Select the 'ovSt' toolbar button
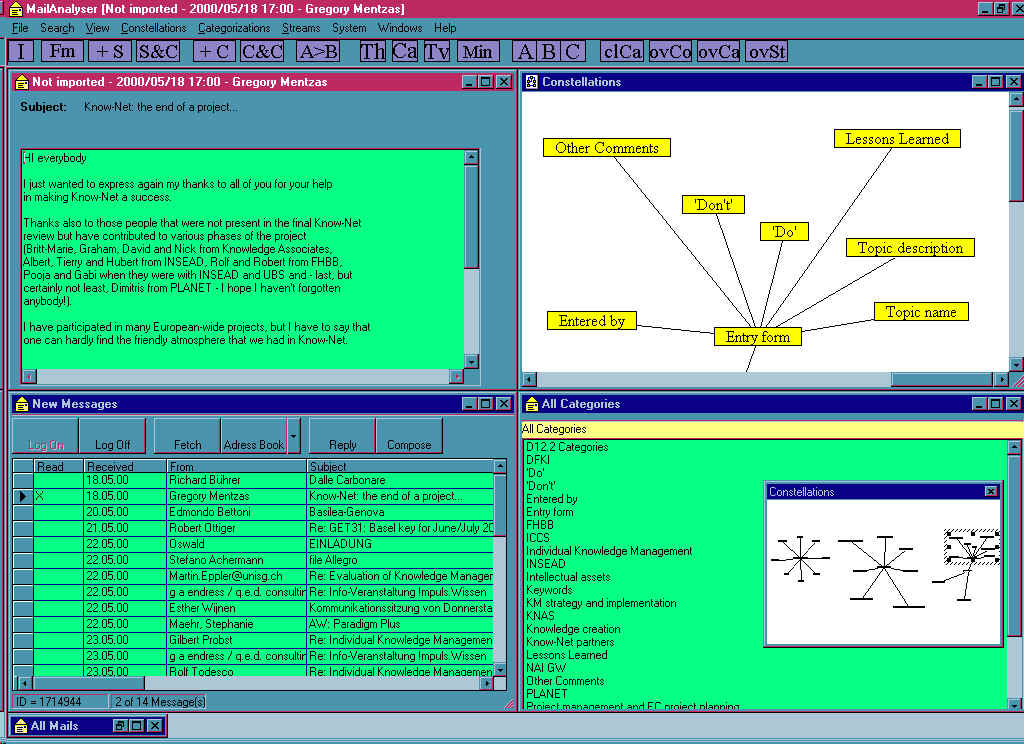The width and height of the screenshot is (1024, 744). (x=767, y=51)
